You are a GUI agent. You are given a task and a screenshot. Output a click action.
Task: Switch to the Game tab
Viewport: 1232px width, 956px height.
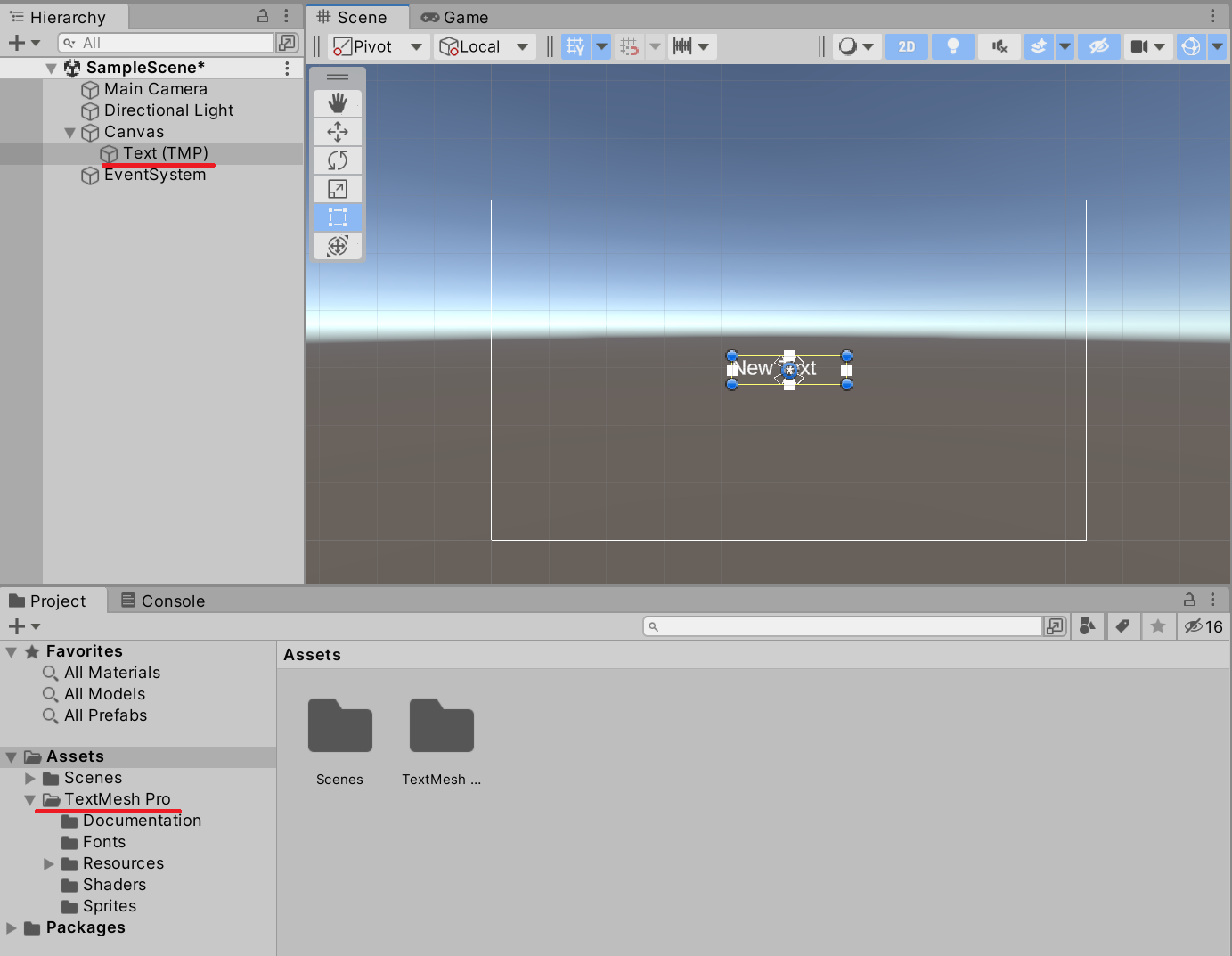tap(454, 17)
